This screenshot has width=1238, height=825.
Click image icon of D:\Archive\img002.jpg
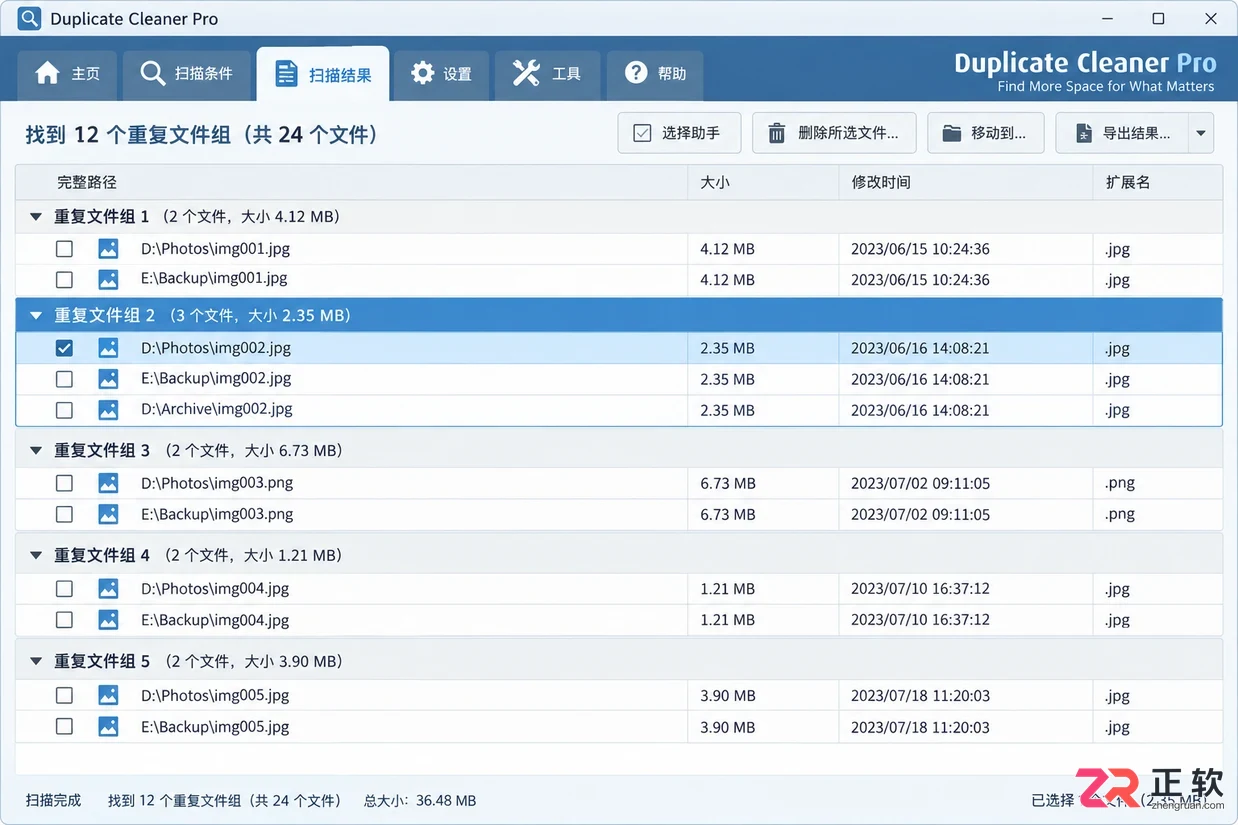click(x=108, y=410)
